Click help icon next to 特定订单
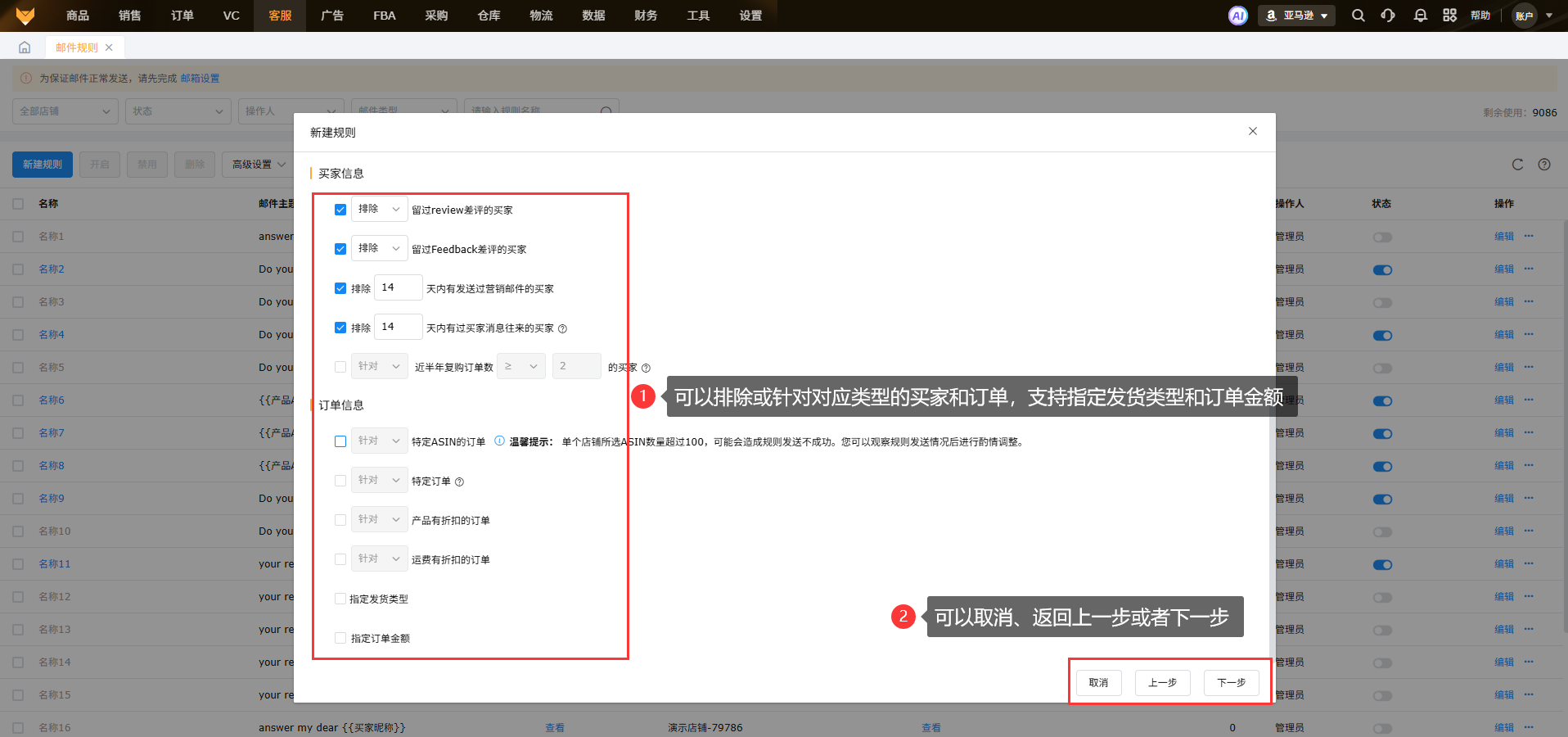The width and height of the screenshot is (1568, 737). 459,482
